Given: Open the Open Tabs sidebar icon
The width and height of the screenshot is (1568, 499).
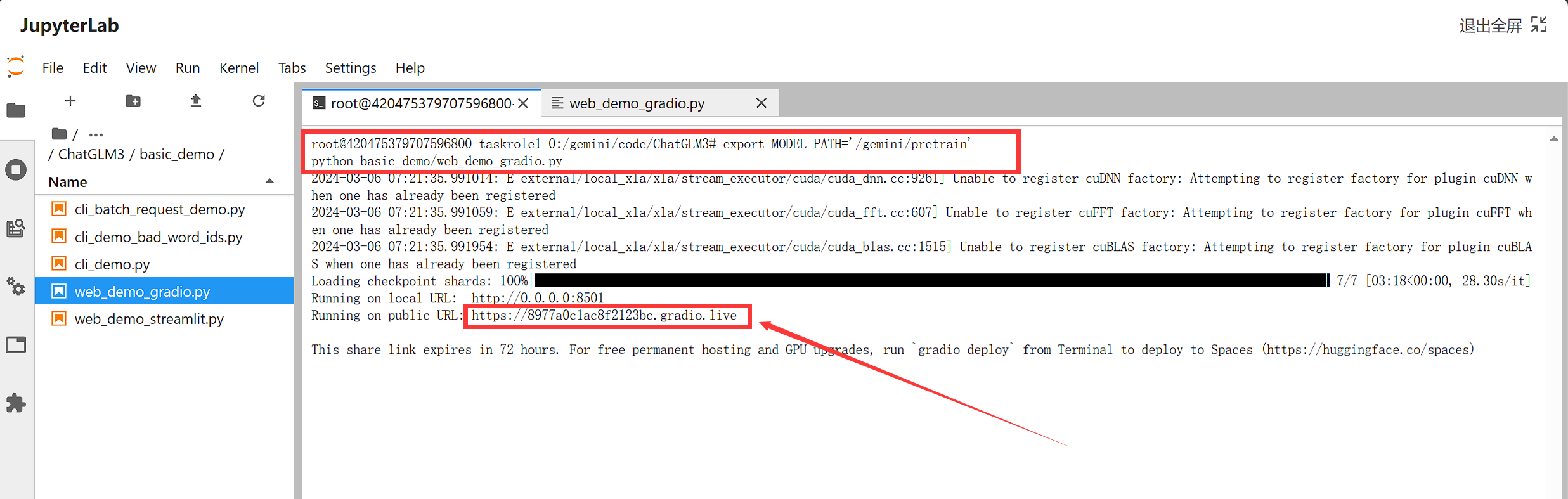Looking at the screenshot, I should (16, 345).
